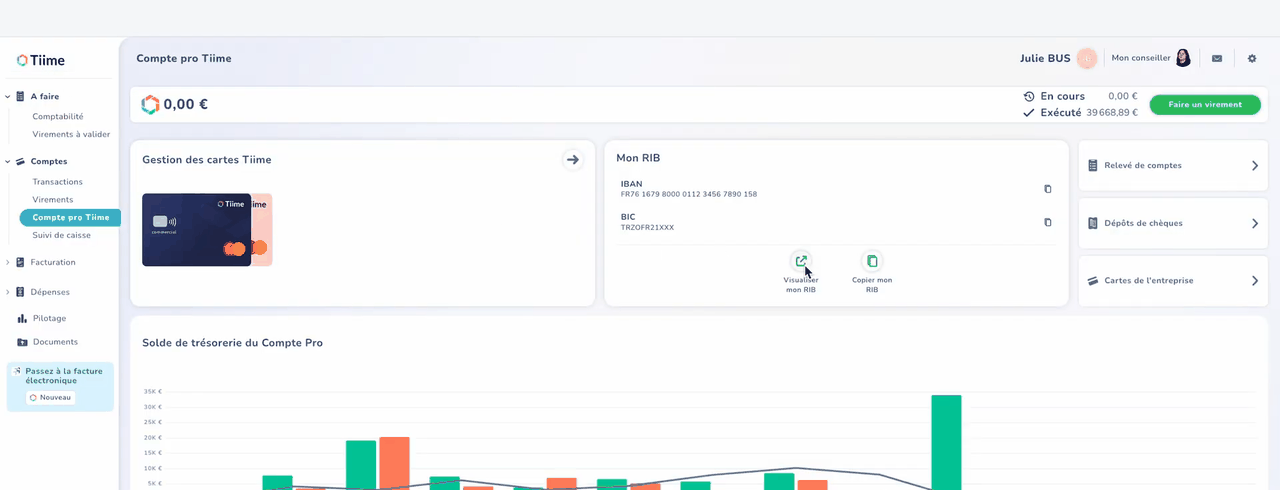
Task: Open card management arrow button
Action: point(572,159)
